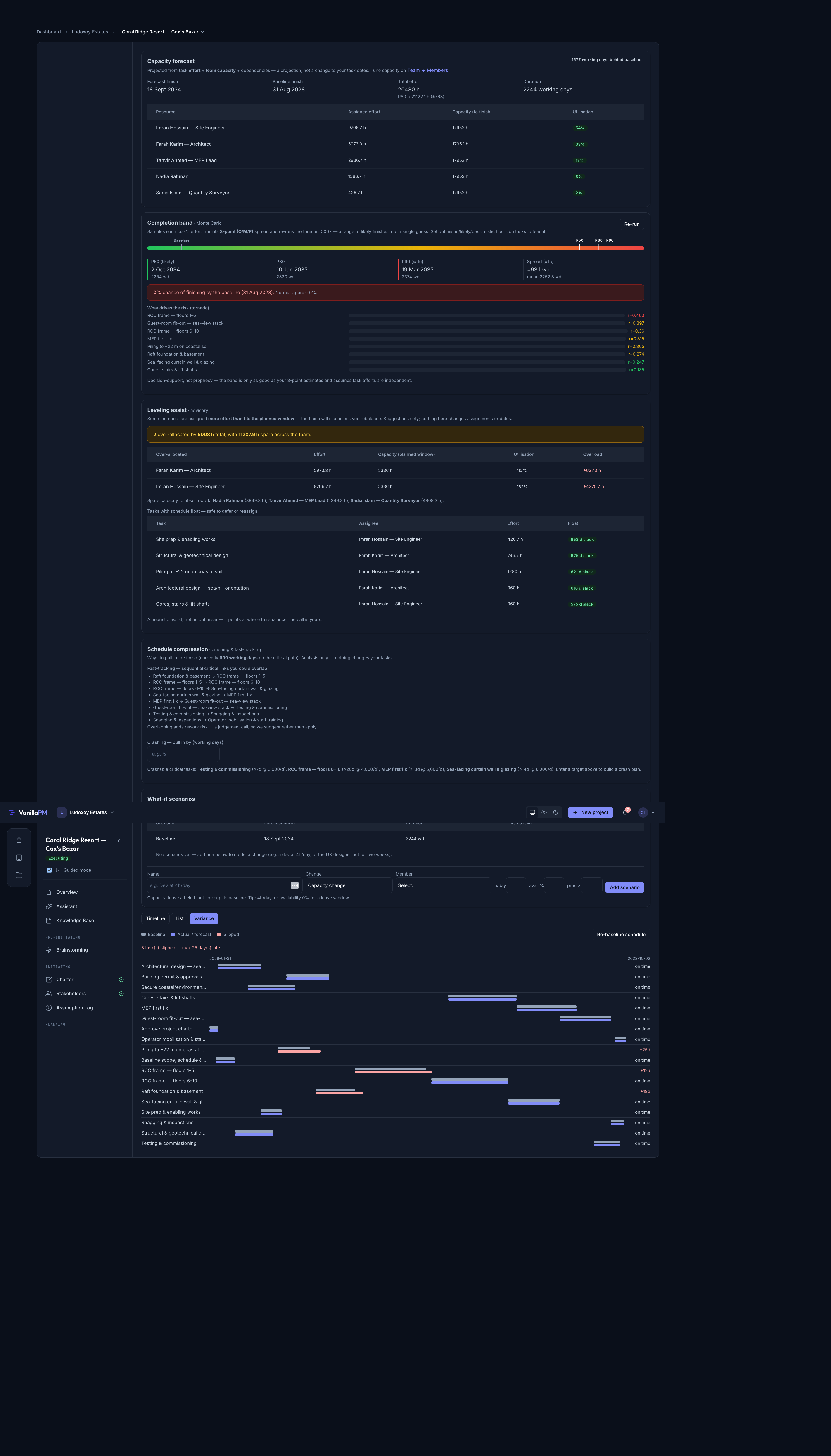Open the user menu chevron beside avatar
Screen dimensions: 831x1456
653,812
